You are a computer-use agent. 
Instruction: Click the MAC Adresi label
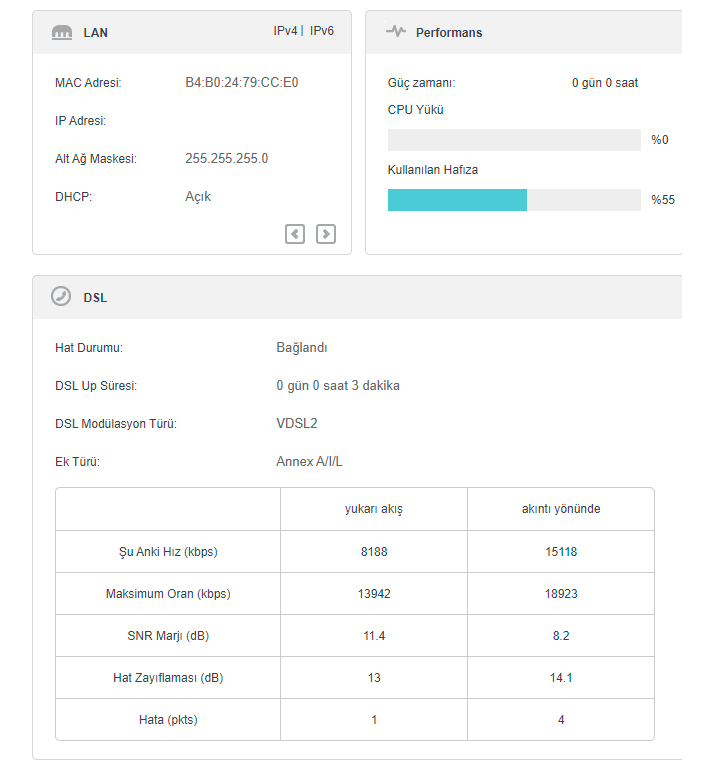(88, 82)
